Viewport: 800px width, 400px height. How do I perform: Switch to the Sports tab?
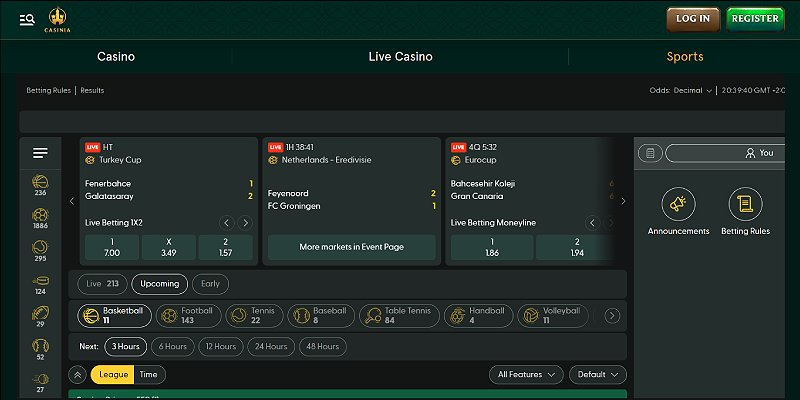tap(685, 57)
